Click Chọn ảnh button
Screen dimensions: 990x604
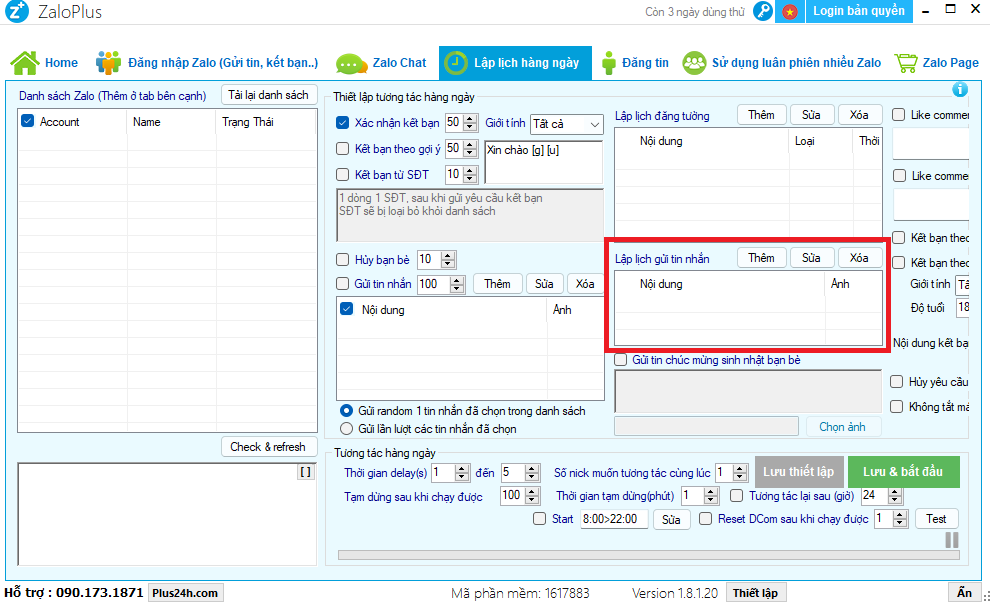pyautogui.click(x=842, y=427)
